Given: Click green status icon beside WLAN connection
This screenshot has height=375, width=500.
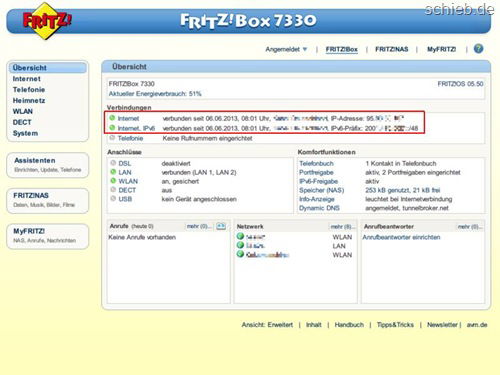Looking at the screenshot, I should point(113,181).
